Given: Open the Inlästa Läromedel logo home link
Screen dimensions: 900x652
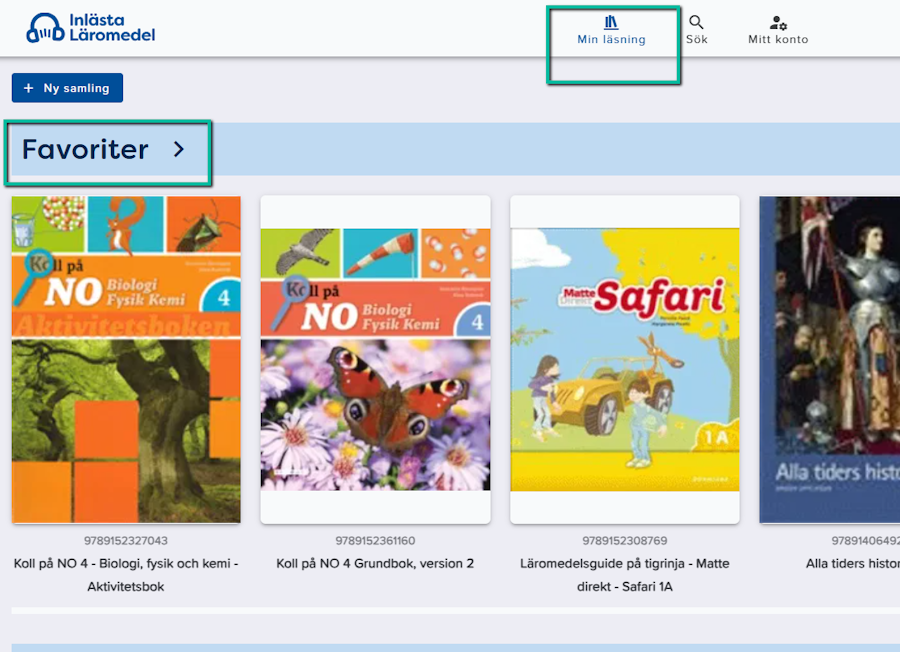Looking at the screenshot, I should [x=91, y=28].
